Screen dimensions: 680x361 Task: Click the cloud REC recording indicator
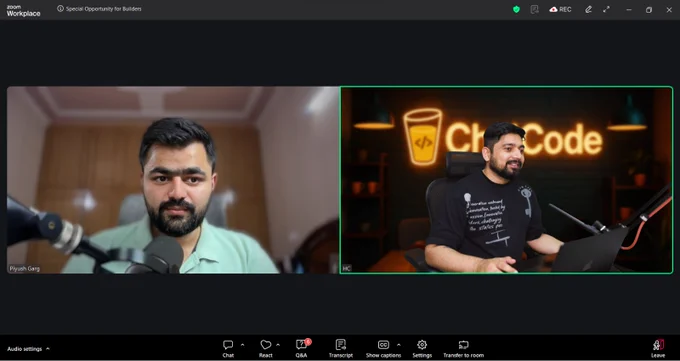tap(560, 9)
